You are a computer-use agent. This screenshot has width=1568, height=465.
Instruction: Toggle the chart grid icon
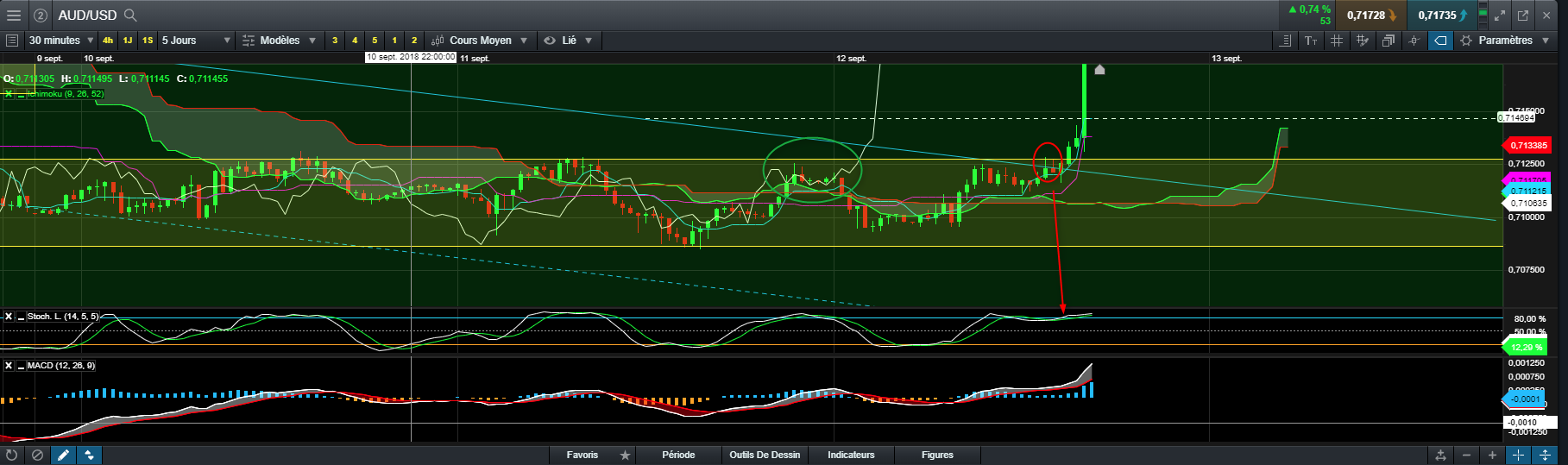pyautogui.click(x=1337, y=41)
